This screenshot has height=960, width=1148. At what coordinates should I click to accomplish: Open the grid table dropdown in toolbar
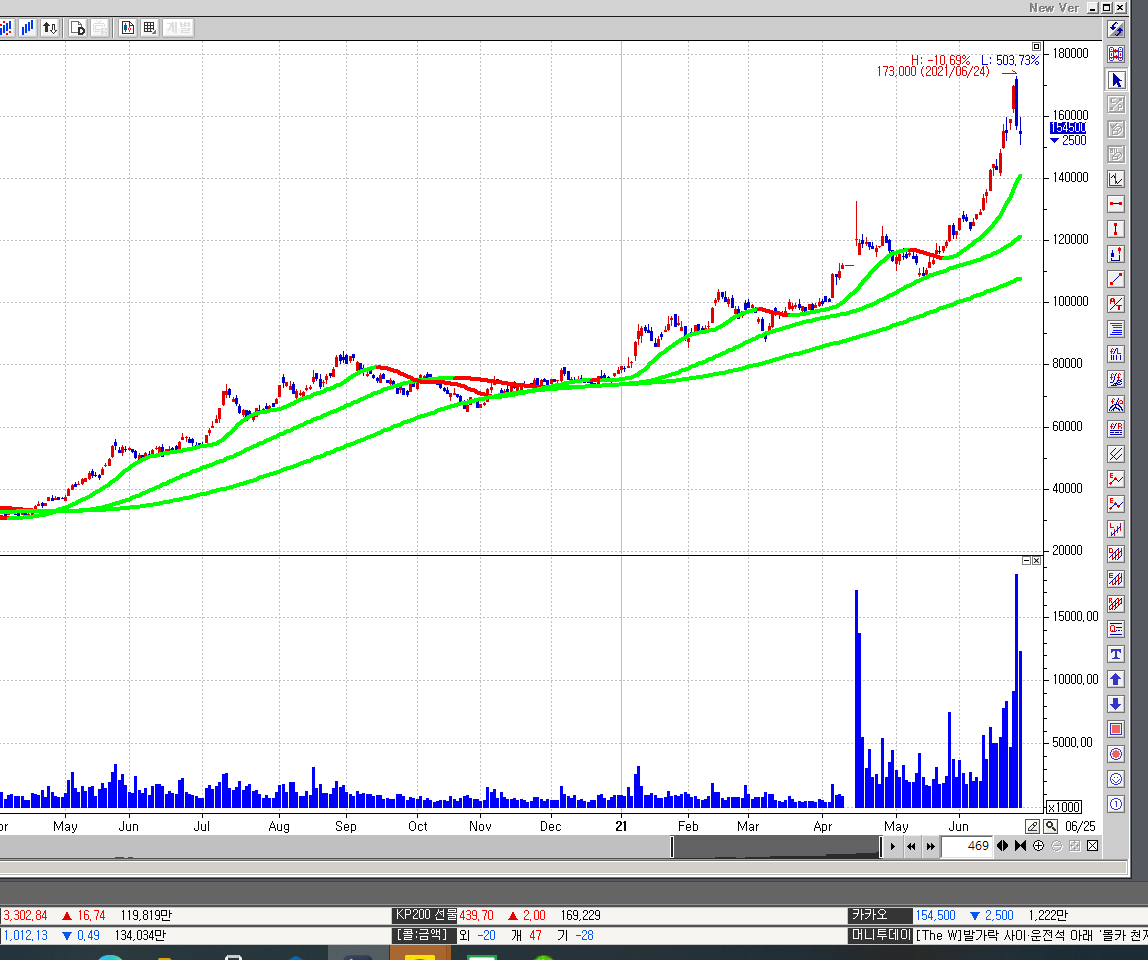click(149, 28)
